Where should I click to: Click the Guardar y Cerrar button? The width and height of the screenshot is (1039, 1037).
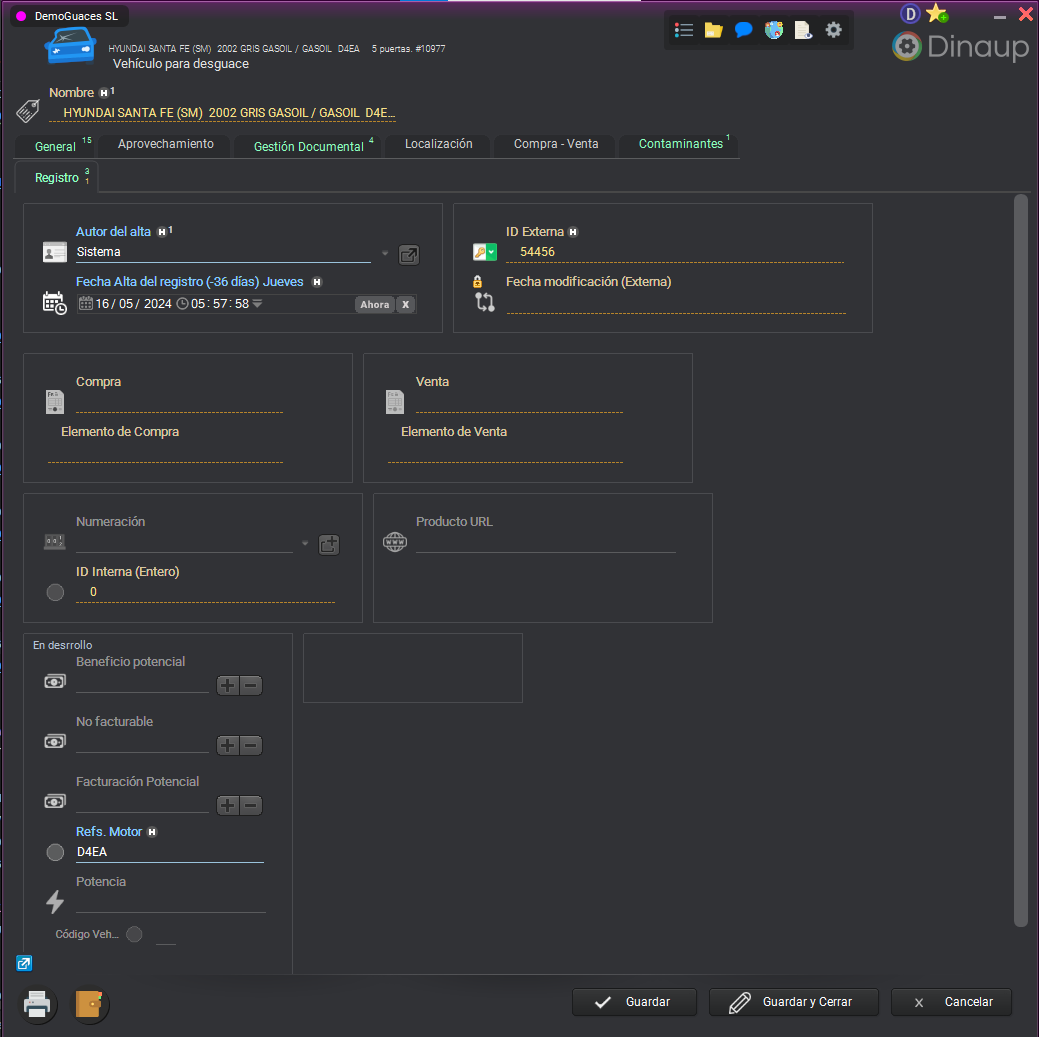(x=794, y=1002)
